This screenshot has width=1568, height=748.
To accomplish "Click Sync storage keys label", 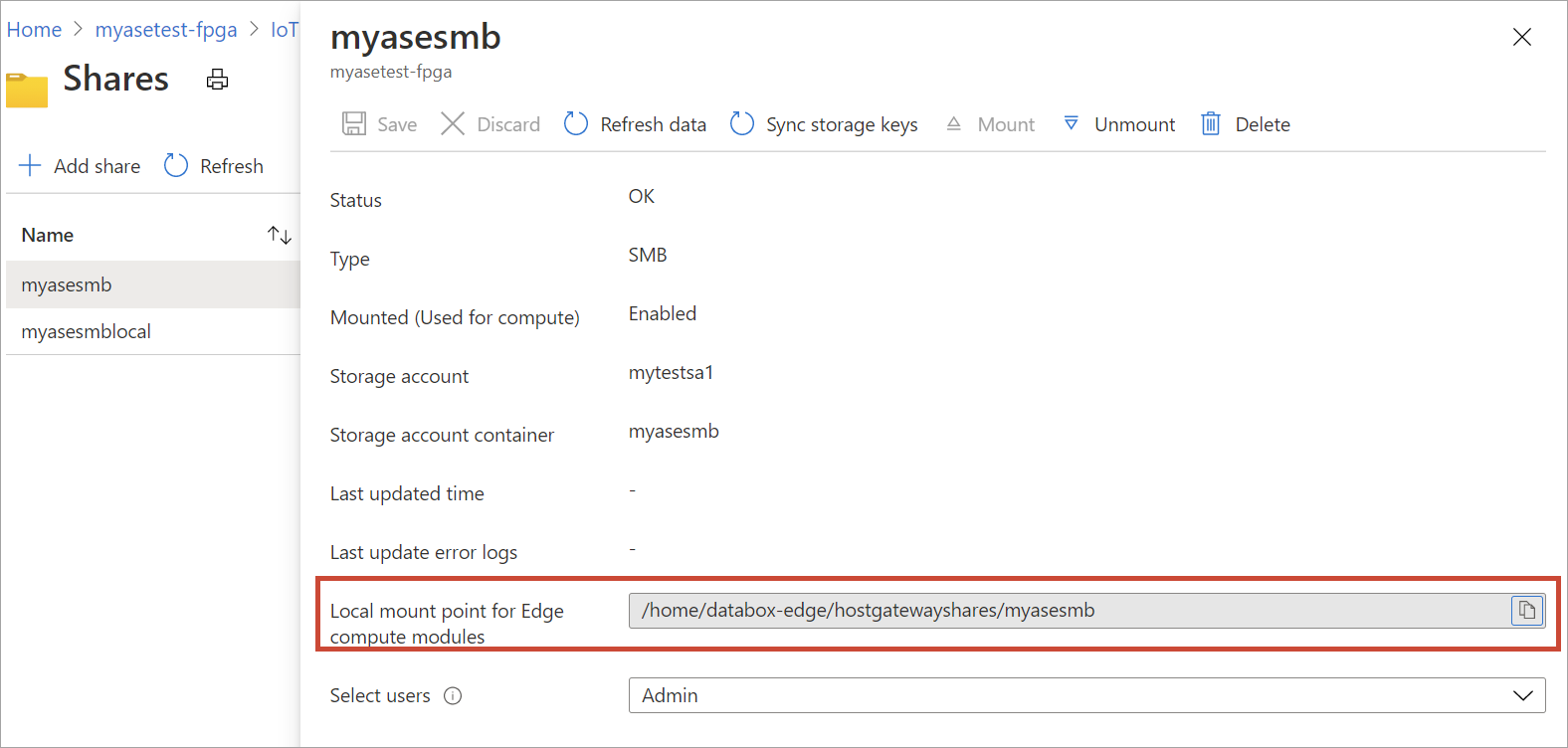I will [x=842, y=124].
